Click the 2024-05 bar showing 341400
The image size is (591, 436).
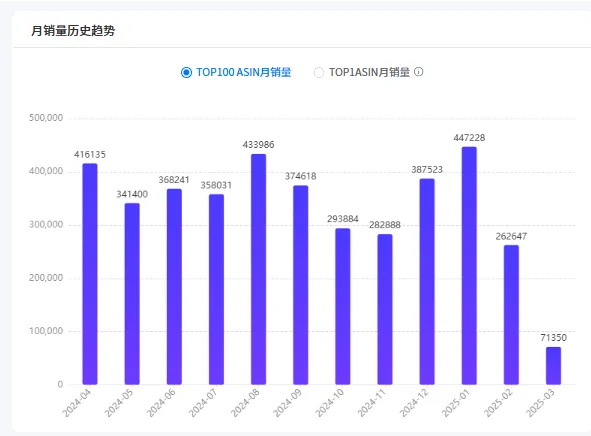pos(132,294)
